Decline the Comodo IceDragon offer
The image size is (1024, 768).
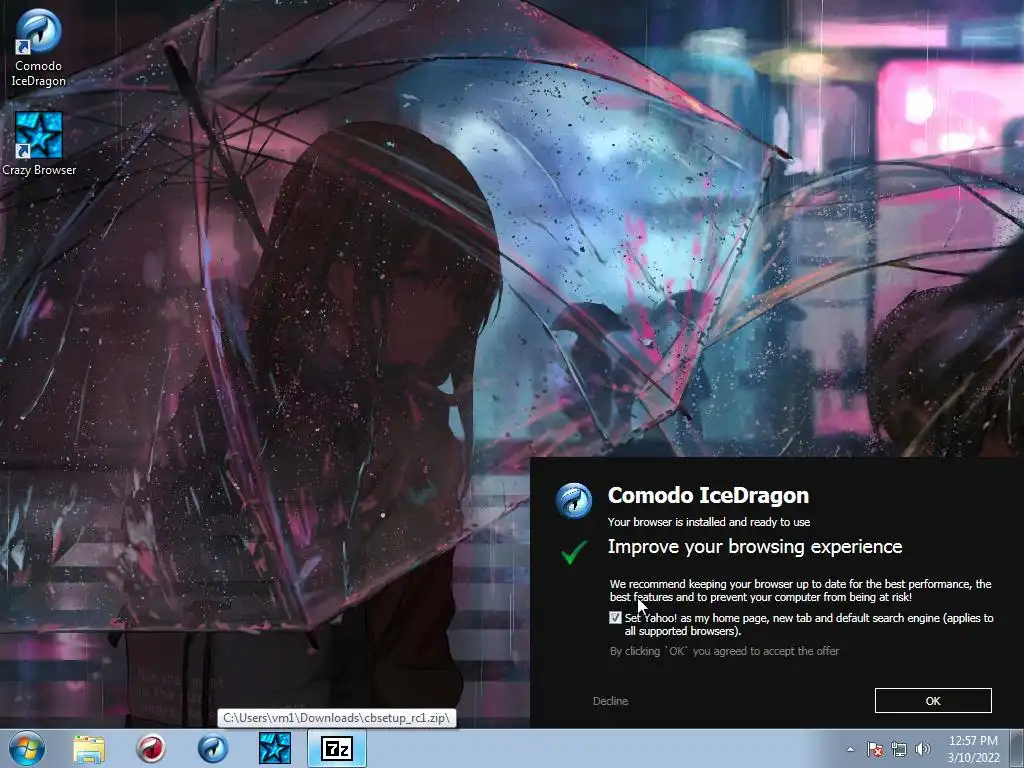(610, 701)
